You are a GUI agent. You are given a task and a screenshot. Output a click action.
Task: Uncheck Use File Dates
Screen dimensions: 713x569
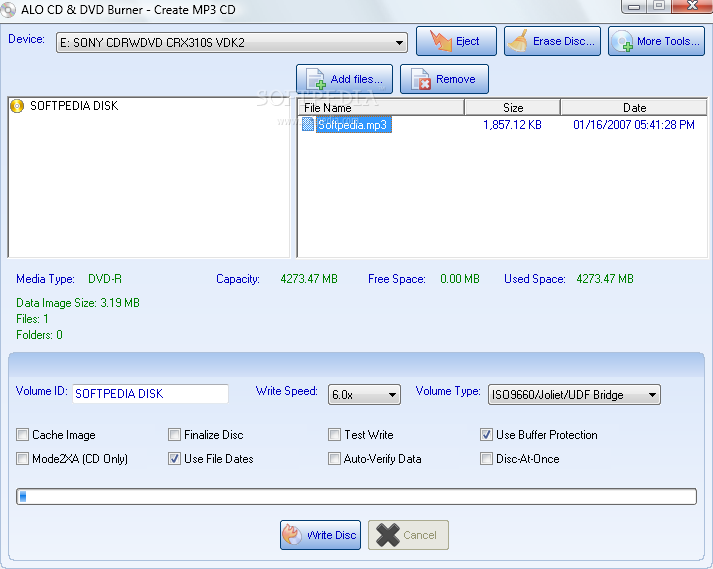[174, 458]
